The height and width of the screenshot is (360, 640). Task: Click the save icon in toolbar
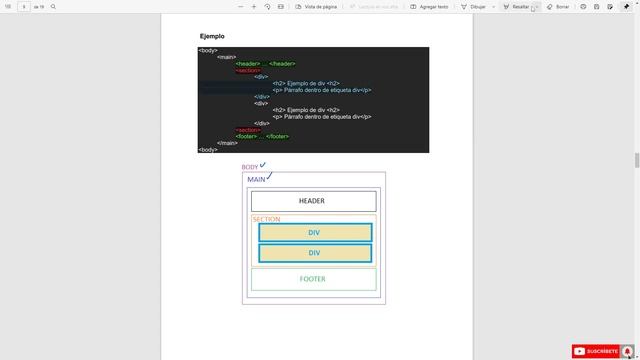[x=597, y=7]
